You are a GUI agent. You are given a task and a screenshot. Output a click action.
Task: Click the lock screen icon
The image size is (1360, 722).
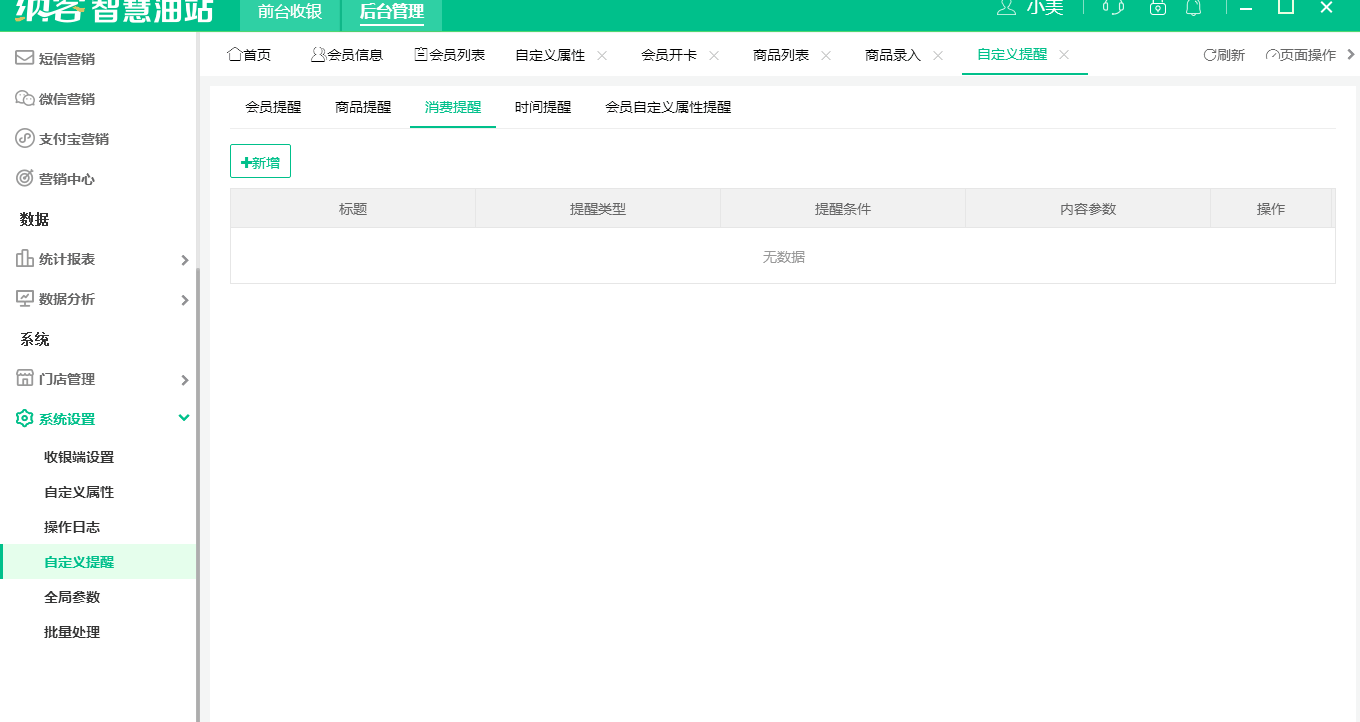(1158, 8)
